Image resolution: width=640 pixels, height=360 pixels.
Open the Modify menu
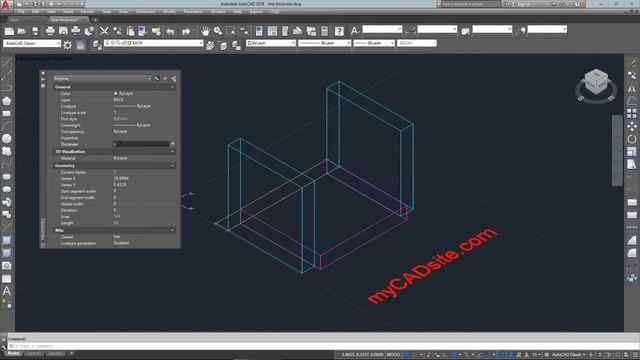170,12
